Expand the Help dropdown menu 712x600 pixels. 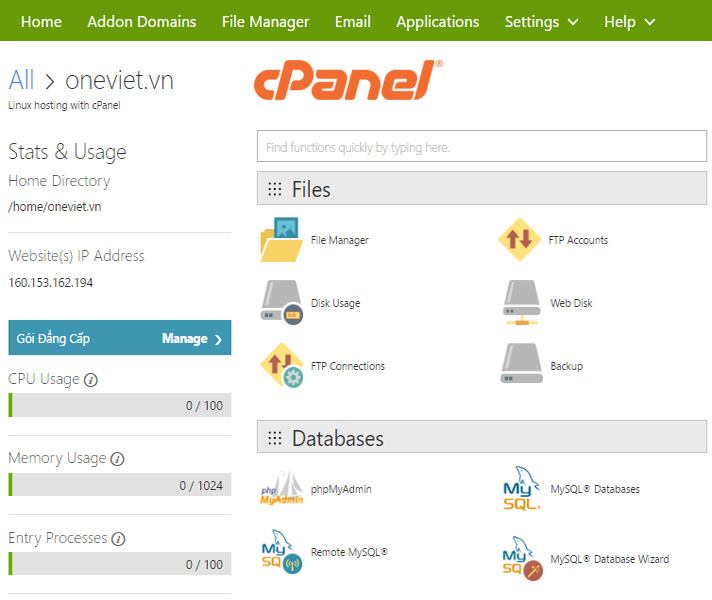[x=629, y=21]
